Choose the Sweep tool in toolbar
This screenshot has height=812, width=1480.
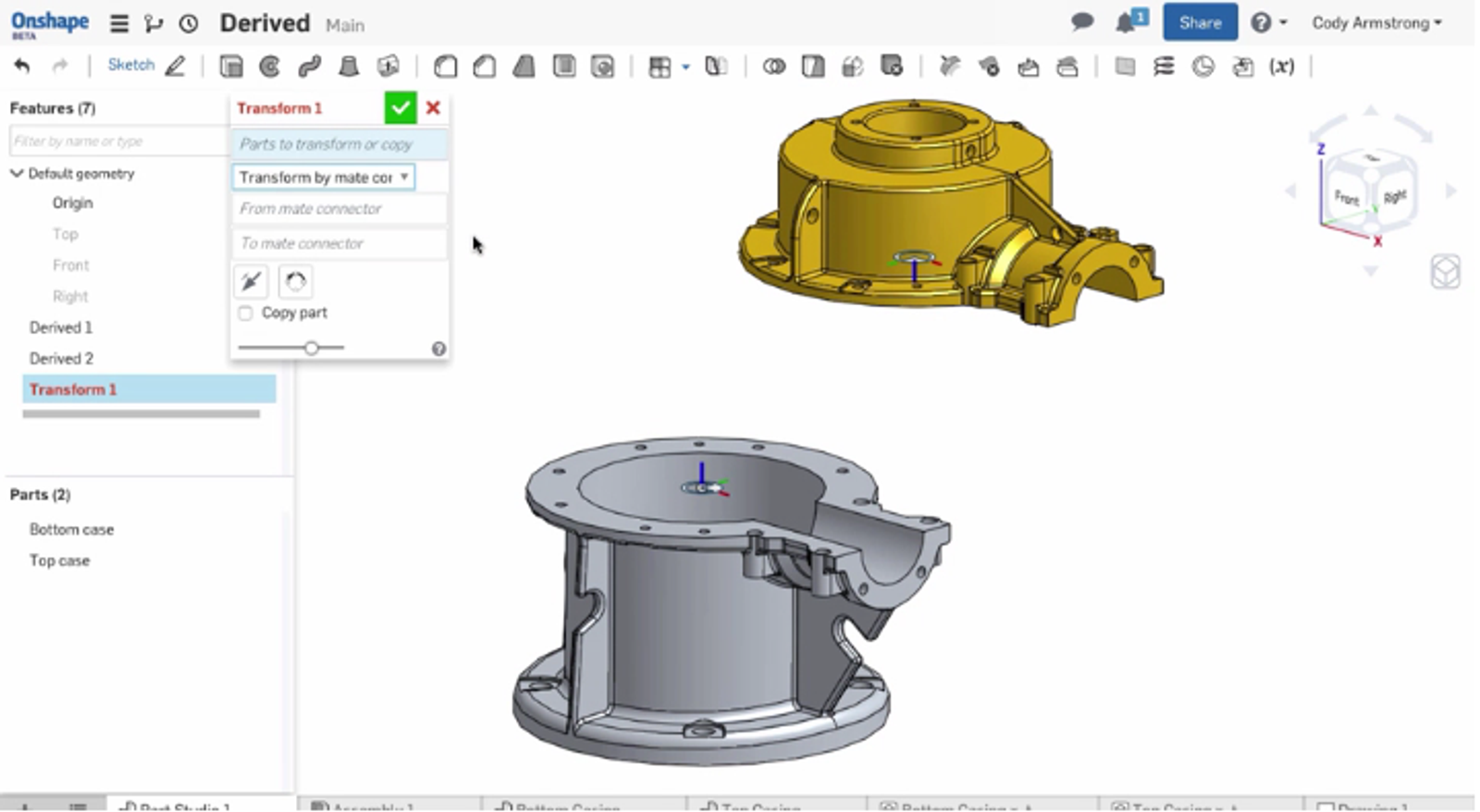pos(309,67)
